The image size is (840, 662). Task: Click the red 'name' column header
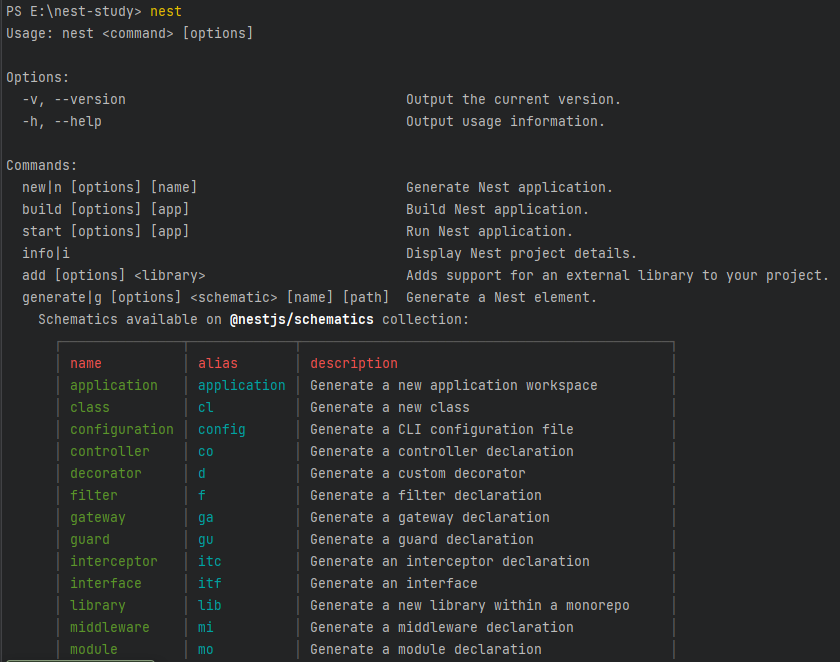tap(86, 363)
